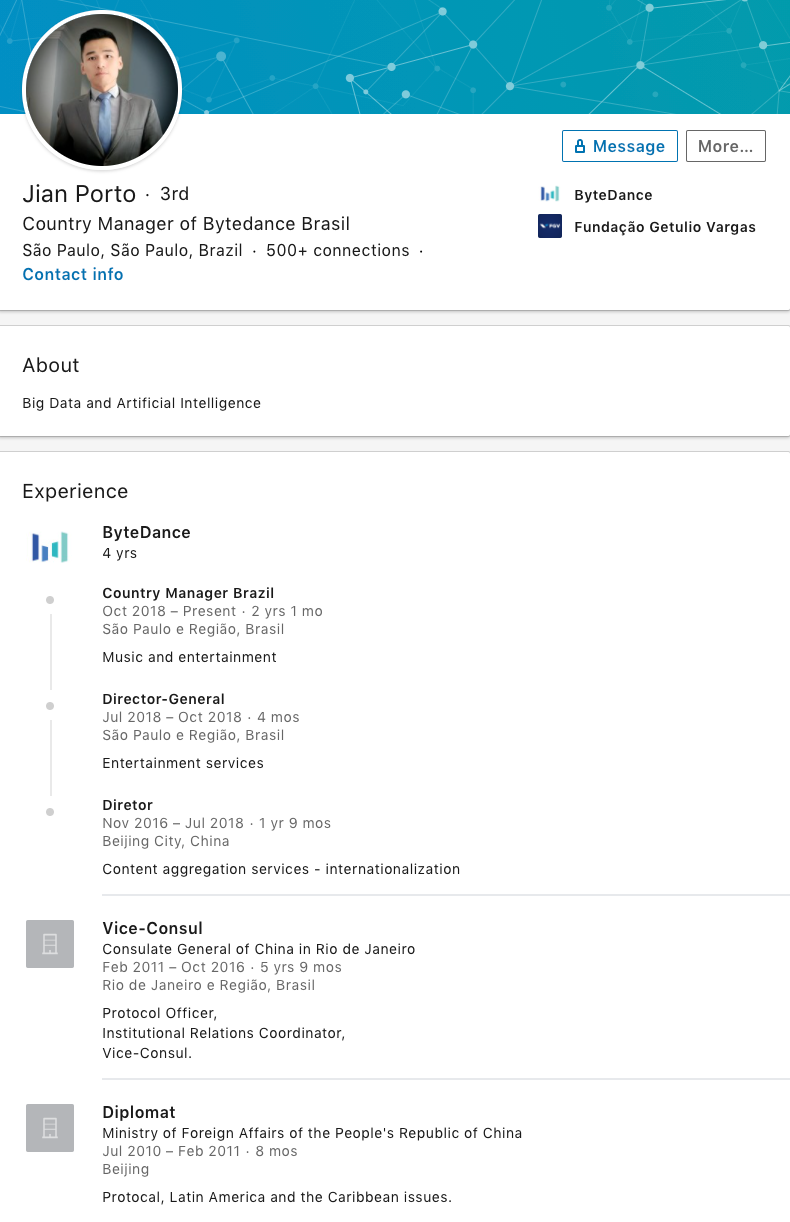Click Vice-Consul placeholder company icon

(50, 944)
